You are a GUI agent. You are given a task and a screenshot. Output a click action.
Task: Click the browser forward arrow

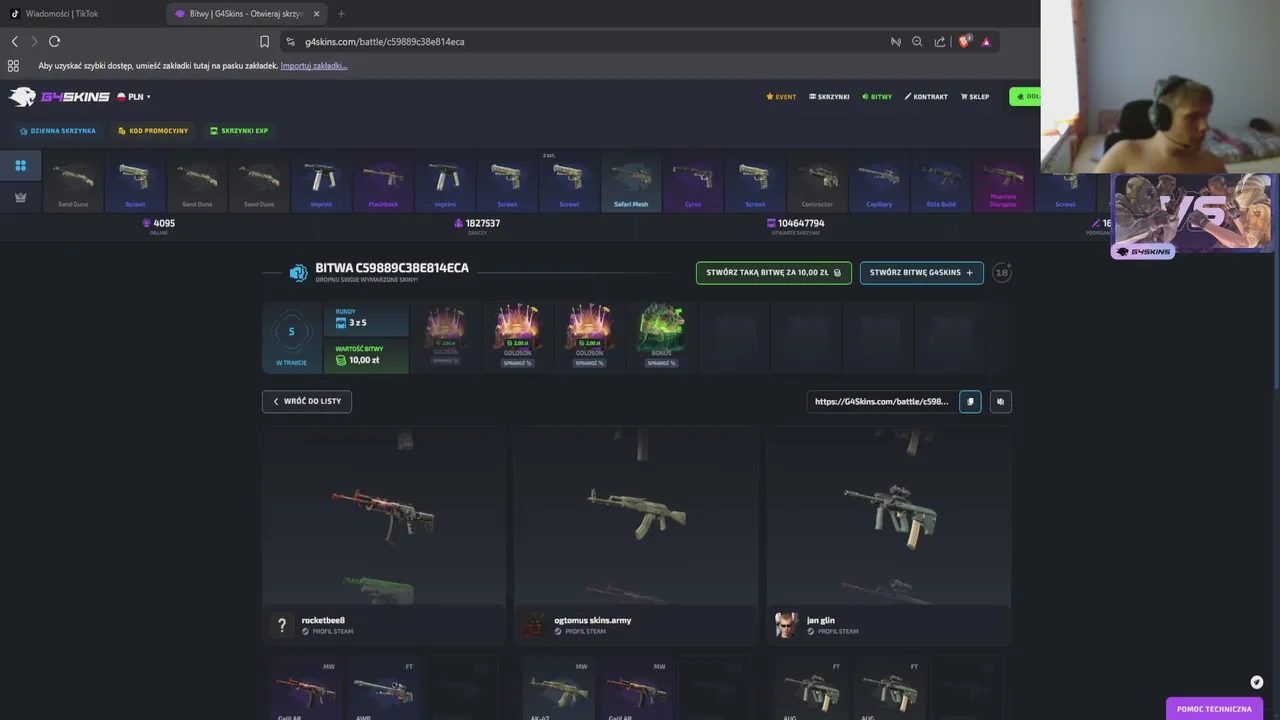[34, 41]
